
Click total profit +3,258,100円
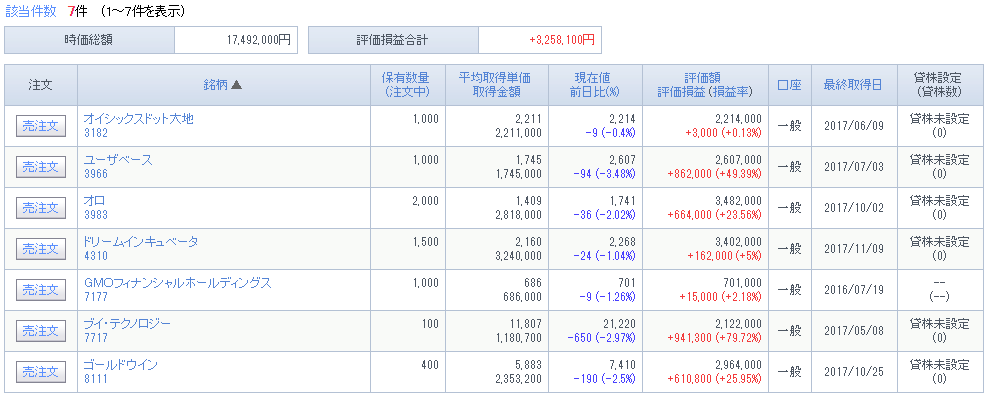pyautogui.click(x=562, y=40)
